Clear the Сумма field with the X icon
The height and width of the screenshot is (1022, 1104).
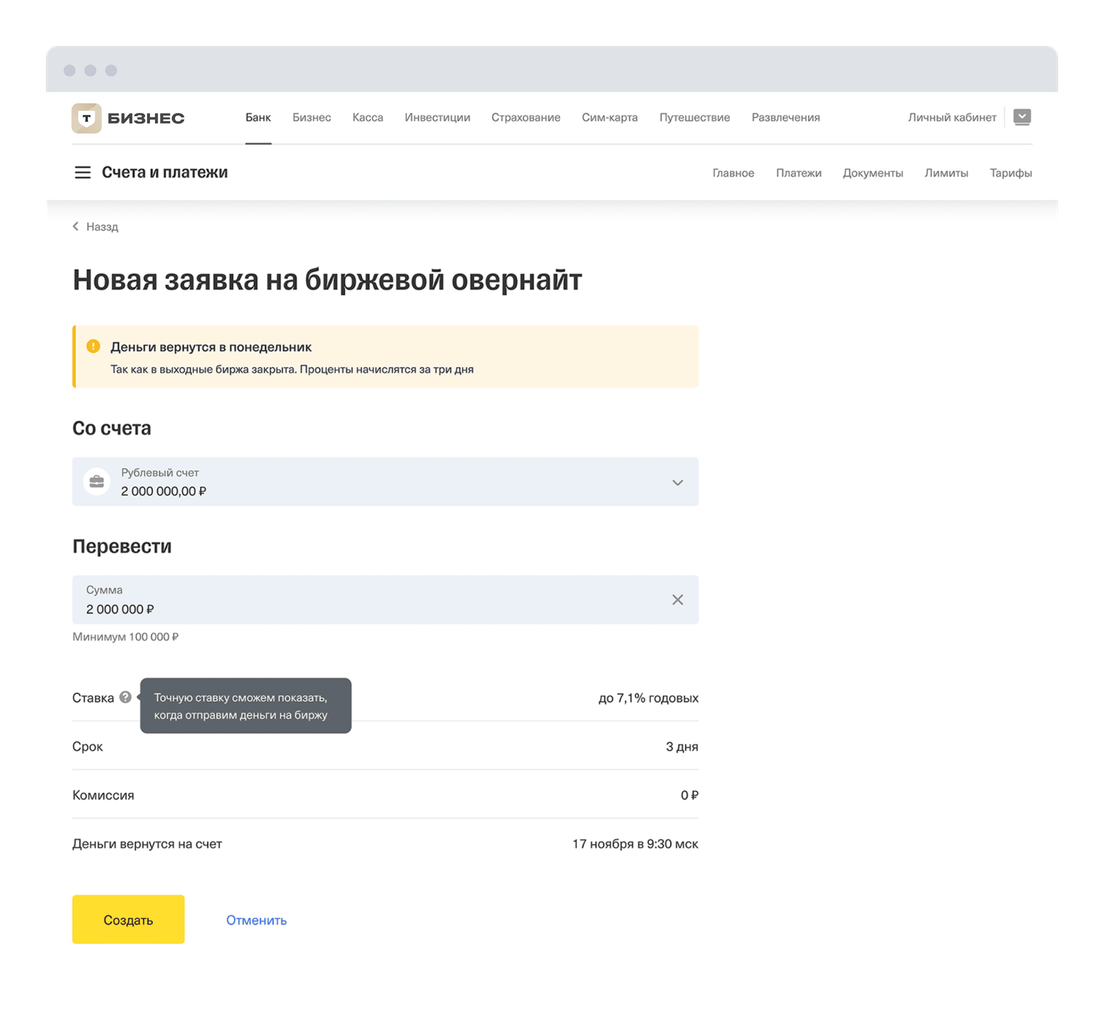point(677,600)
